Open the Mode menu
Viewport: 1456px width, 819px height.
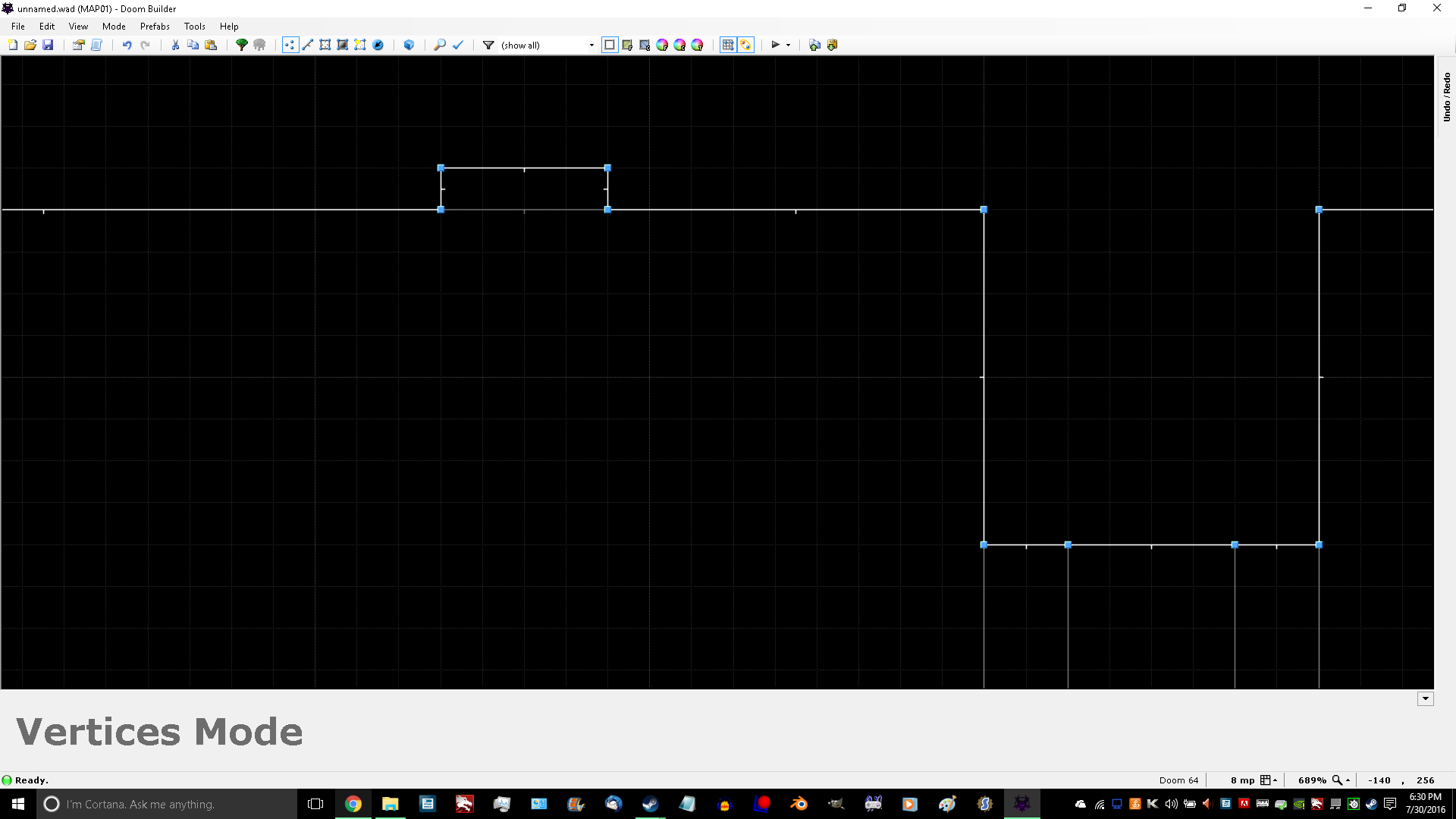[114, 26]
